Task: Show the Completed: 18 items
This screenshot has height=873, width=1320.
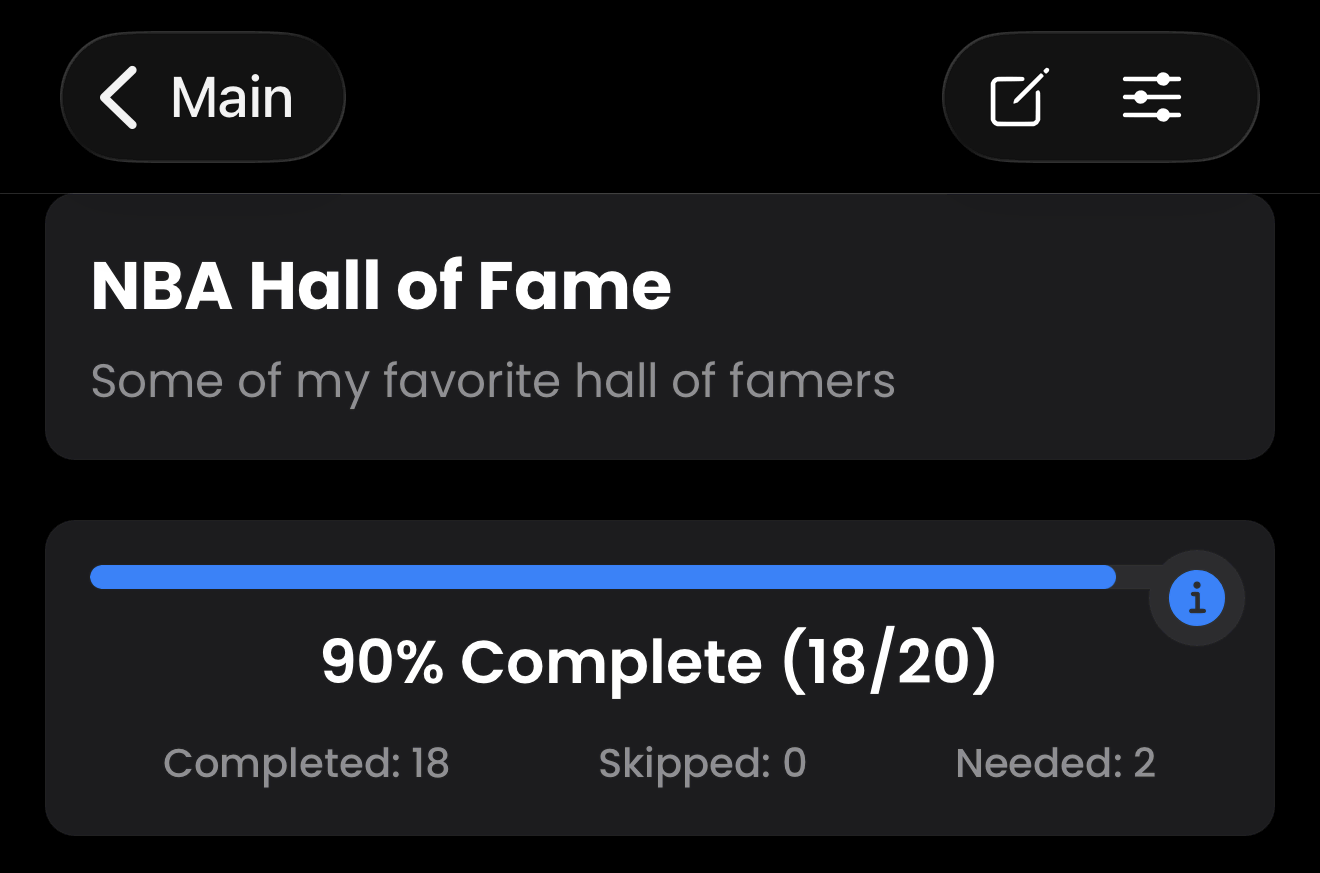Action: [x=306, y=764]
